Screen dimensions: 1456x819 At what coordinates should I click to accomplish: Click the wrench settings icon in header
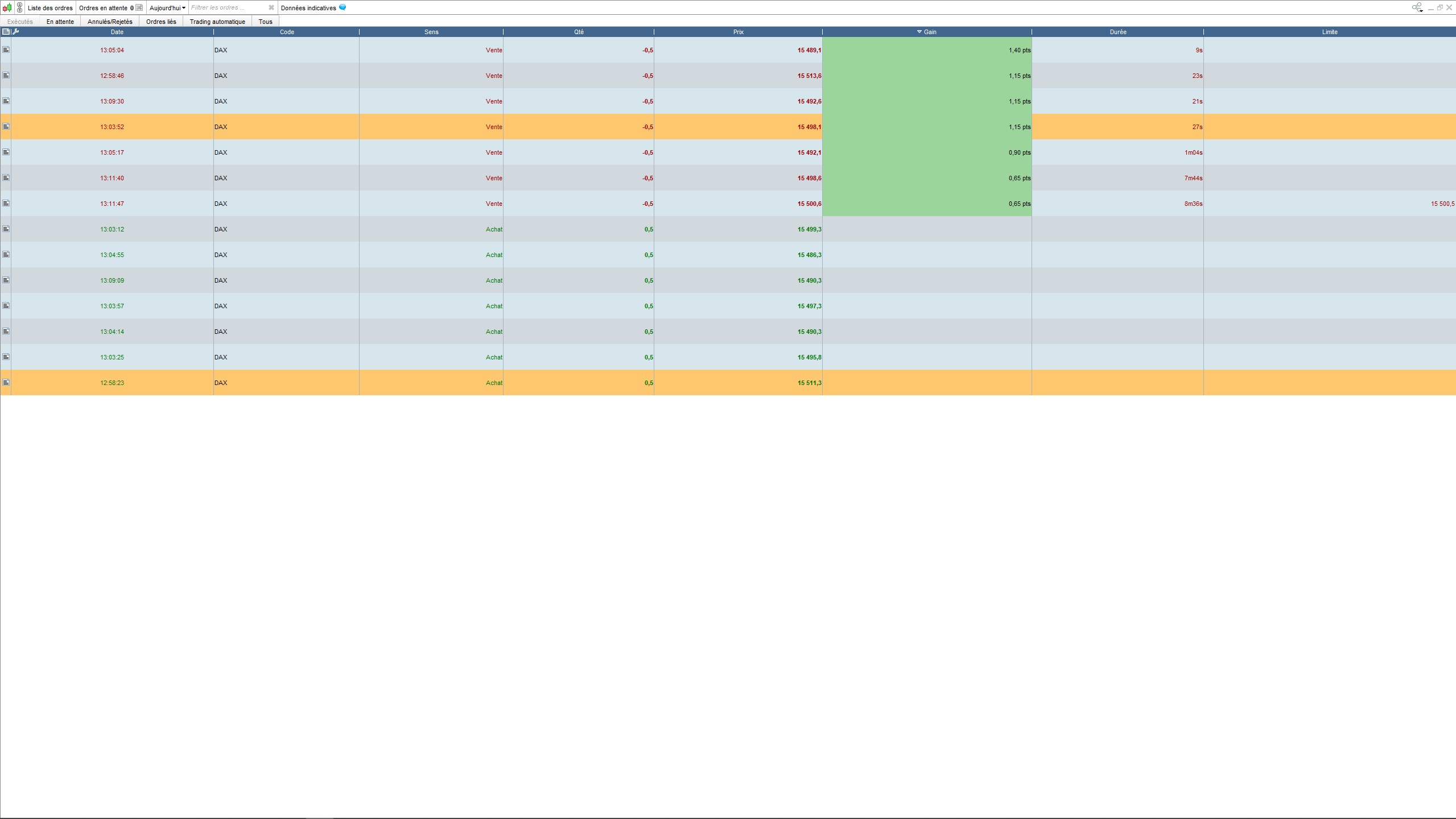[x=16, y=32]
